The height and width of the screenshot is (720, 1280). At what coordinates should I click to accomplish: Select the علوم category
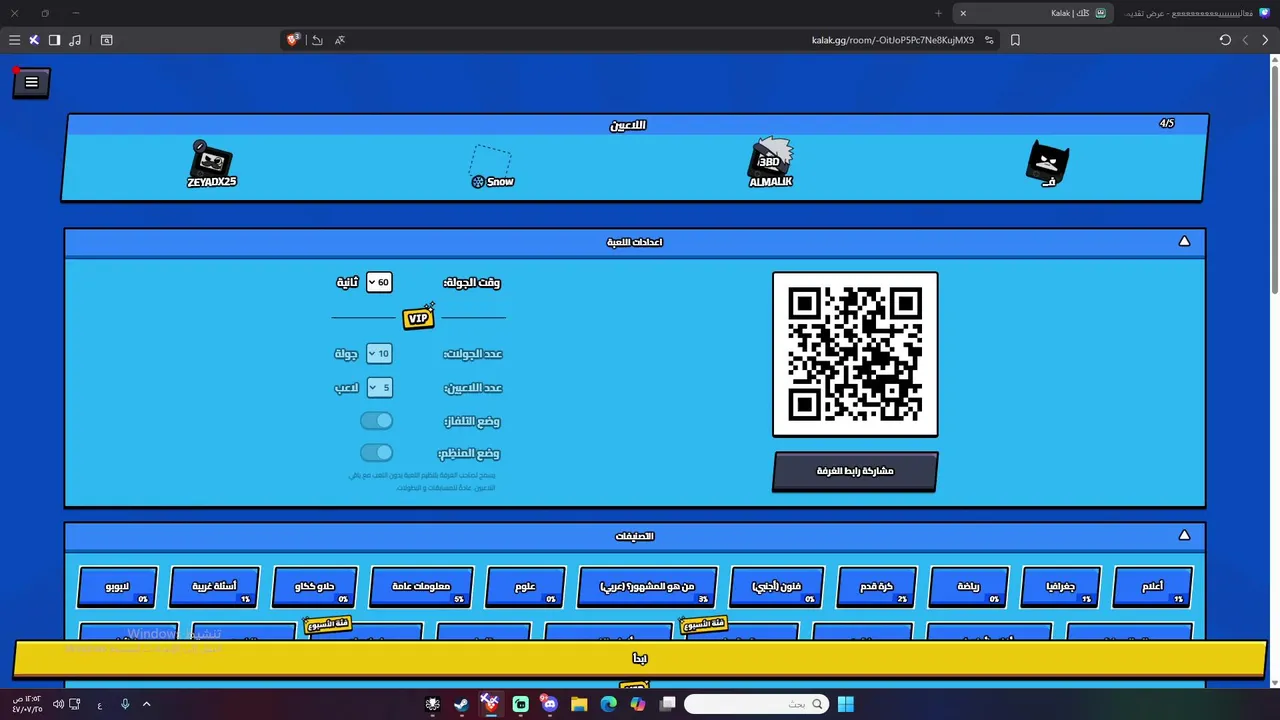(x=525, y=587)
